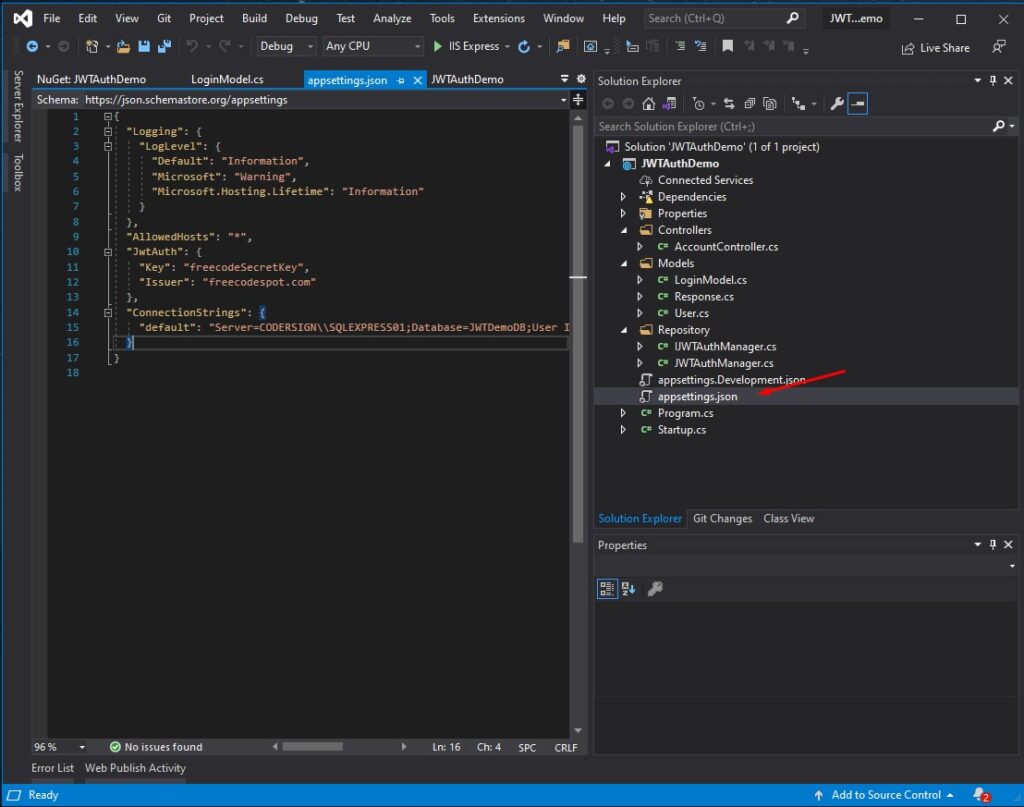The width and height of the screenshot is (1024, 807).
Task: Switch to the NuGet: JWTAuthDemo tab
Action: (91, 80)
